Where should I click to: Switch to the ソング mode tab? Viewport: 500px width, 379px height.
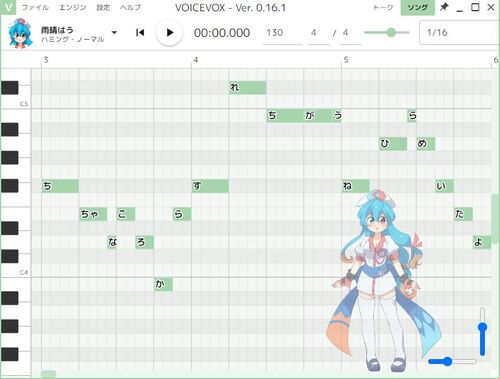coord(417,7)
